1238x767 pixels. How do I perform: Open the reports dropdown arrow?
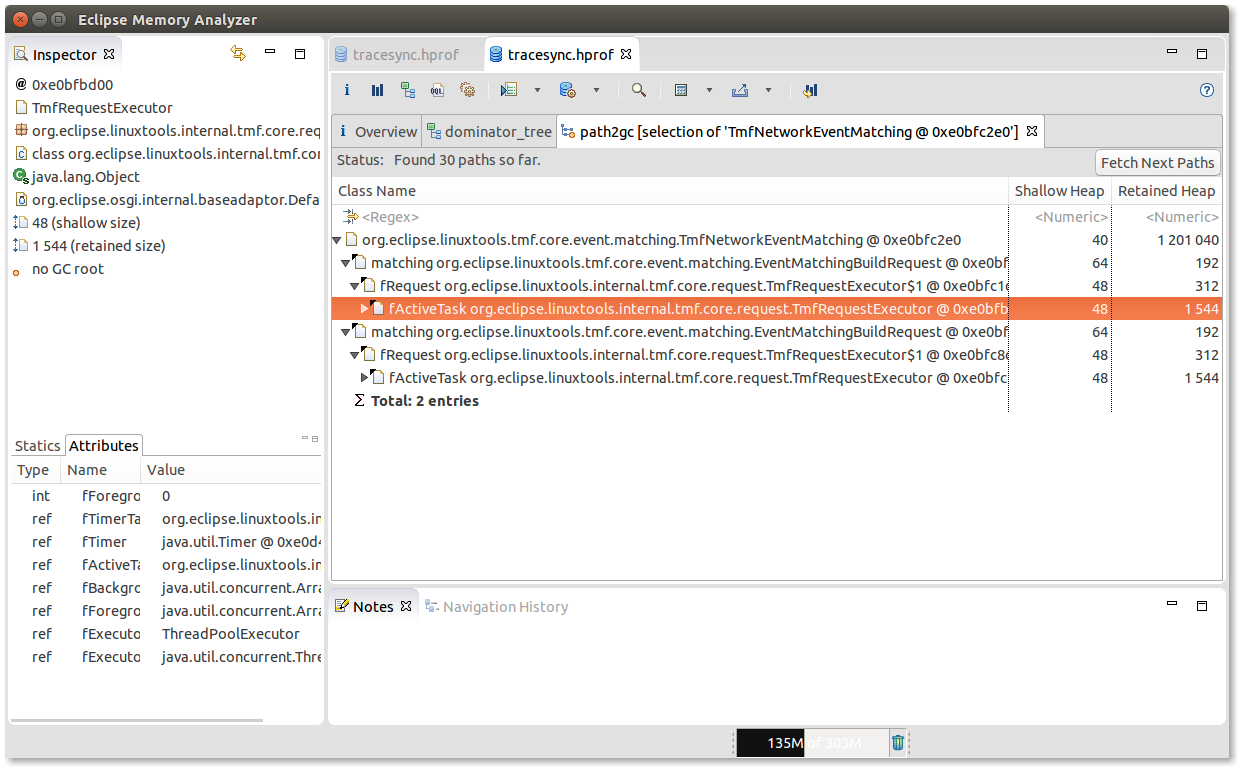(x=537, y=90)
